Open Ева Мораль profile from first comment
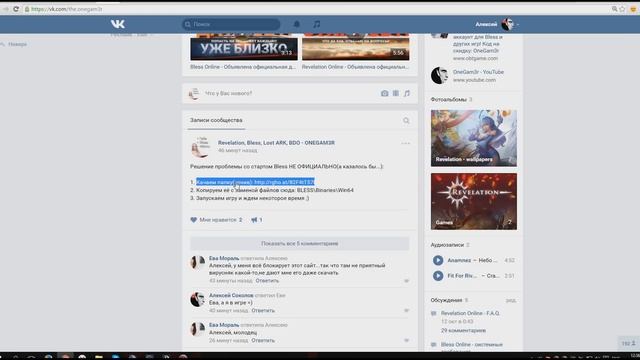Screen dimensions: 640x360 [x=224, y=258]
